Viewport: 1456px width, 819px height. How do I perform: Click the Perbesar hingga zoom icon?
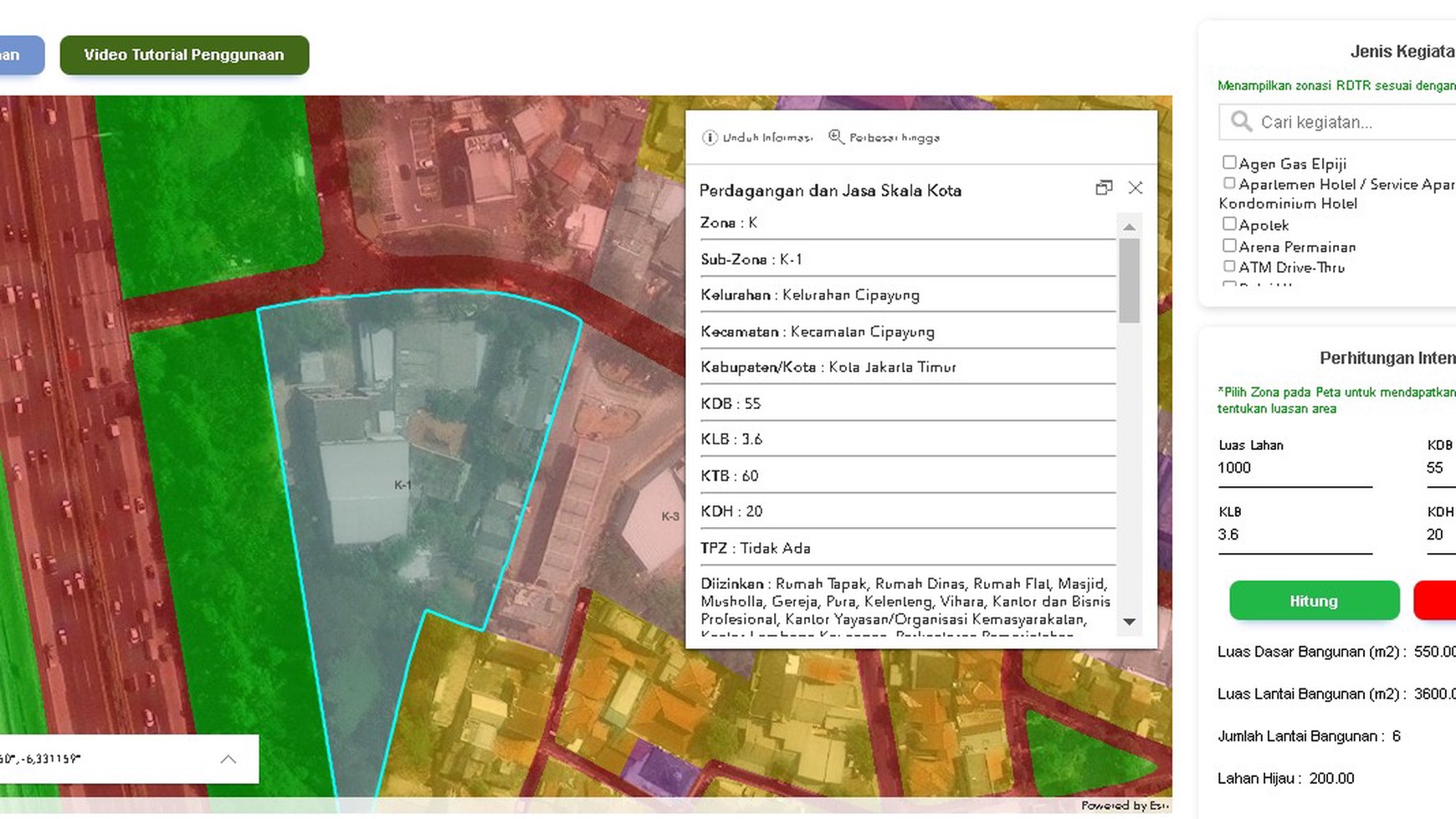click(836, 136)
